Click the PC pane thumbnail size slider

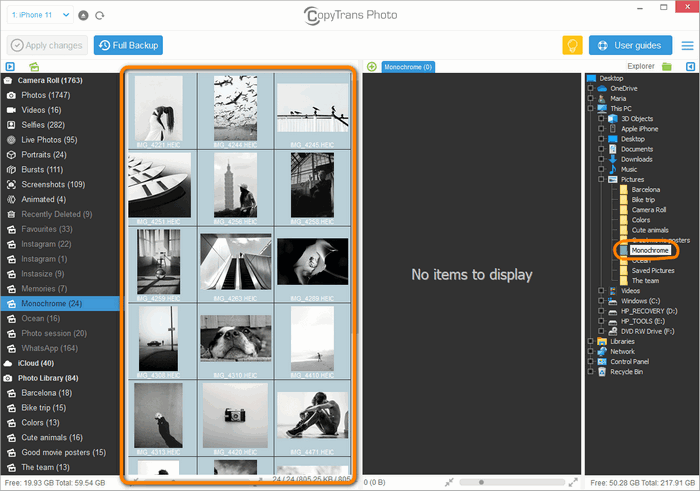512,482
